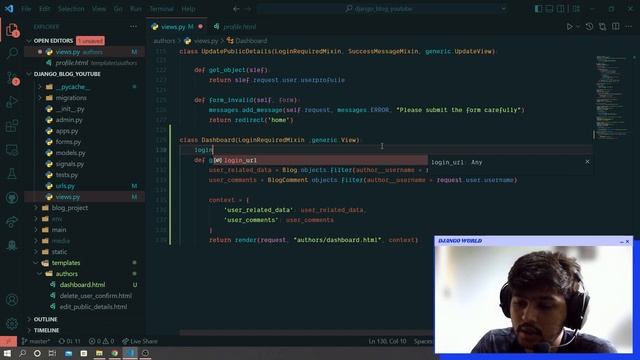Open the Accounts menu icon
Image resolution: width=640 pixels, height=360 pixels.
(12, 300)
